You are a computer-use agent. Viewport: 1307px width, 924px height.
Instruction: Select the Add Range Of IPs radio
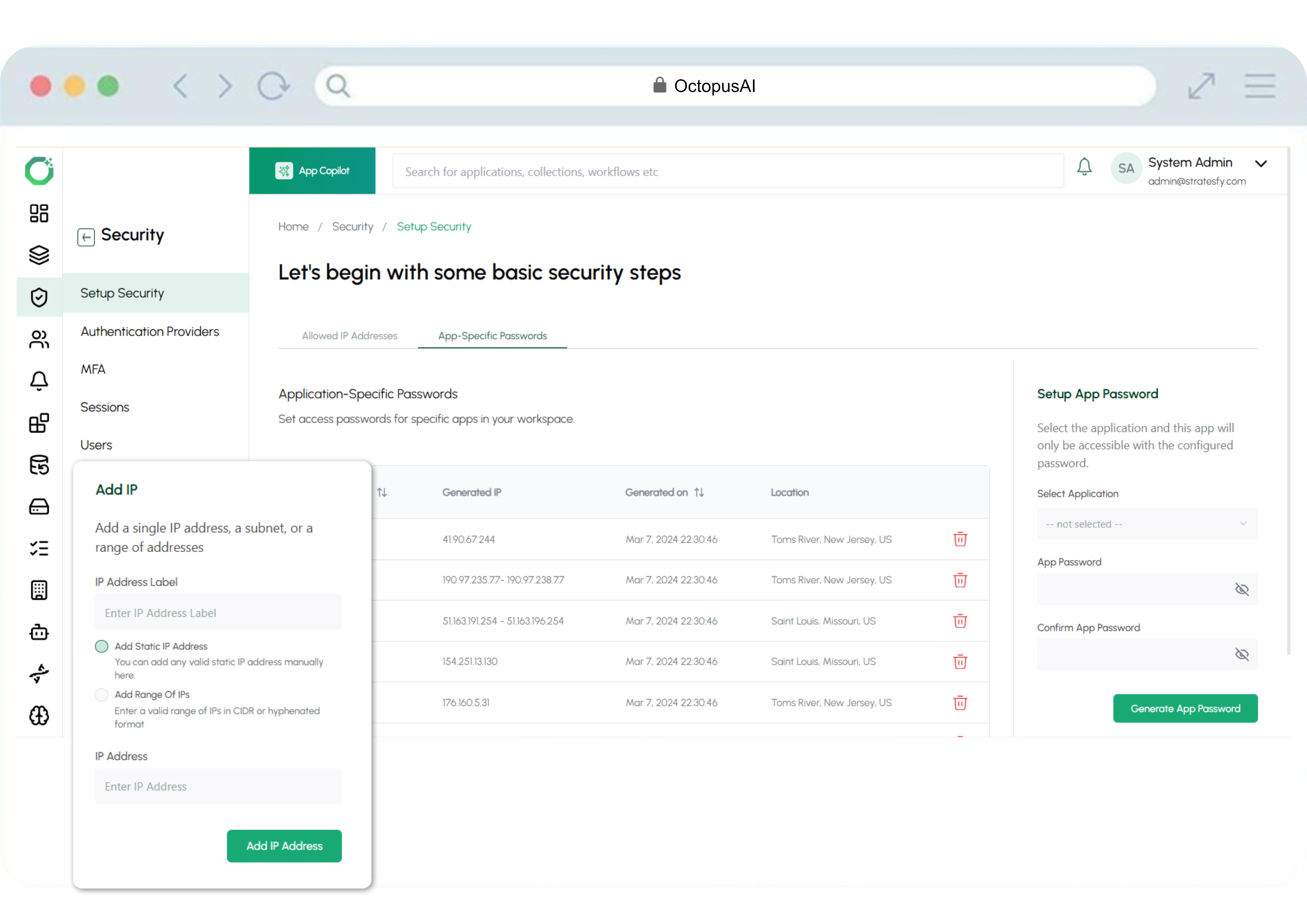pyautogui.click(x=101, y=695)
